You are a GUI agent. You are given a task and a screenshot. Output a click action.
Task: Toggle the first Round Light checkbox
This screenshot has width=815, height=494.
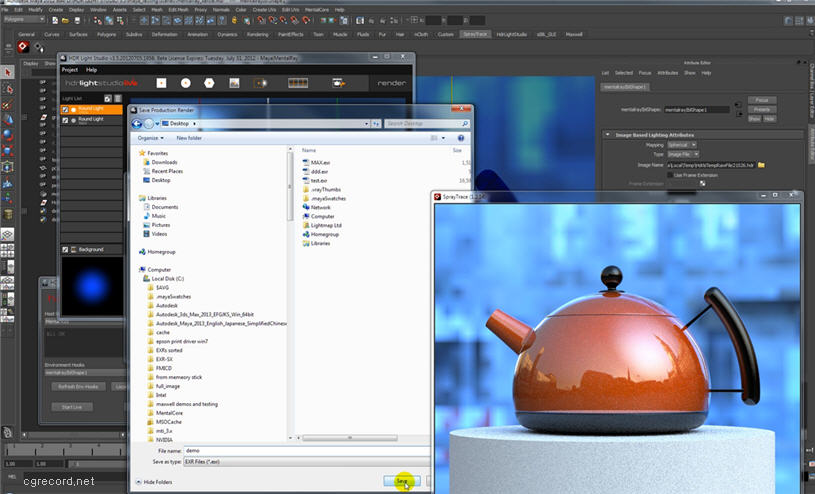coord(66,108)
